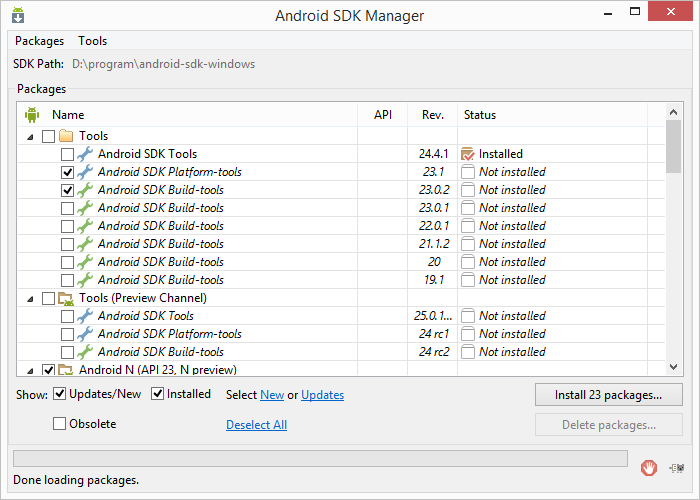Click the package list scrollbar thumb
This screenshot has height=500, width=700.
[673, 146]
